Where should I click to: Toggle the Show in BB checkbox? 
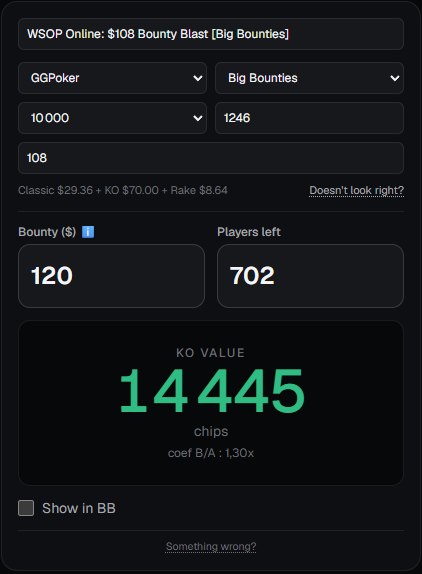26,508
